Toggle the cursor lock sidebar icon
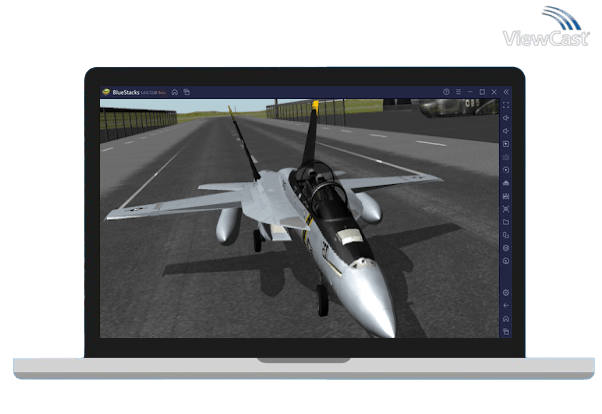The height and width of the screenshot is (414, 602). [506, 144]
